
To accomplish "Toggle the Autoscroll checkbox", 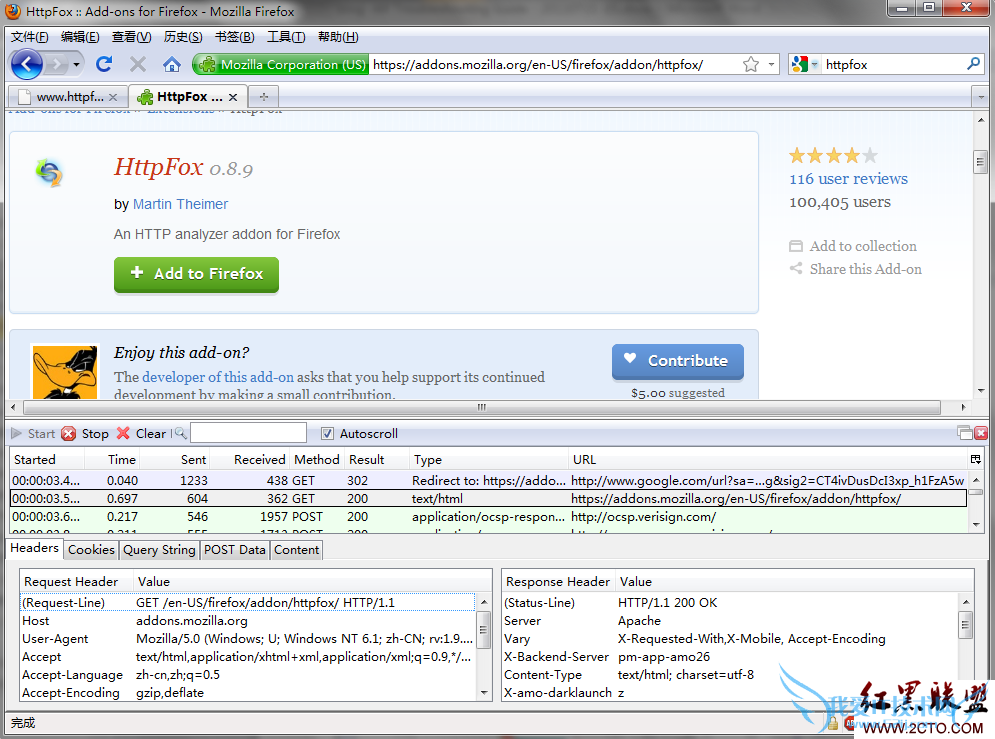I will (327, 434).
